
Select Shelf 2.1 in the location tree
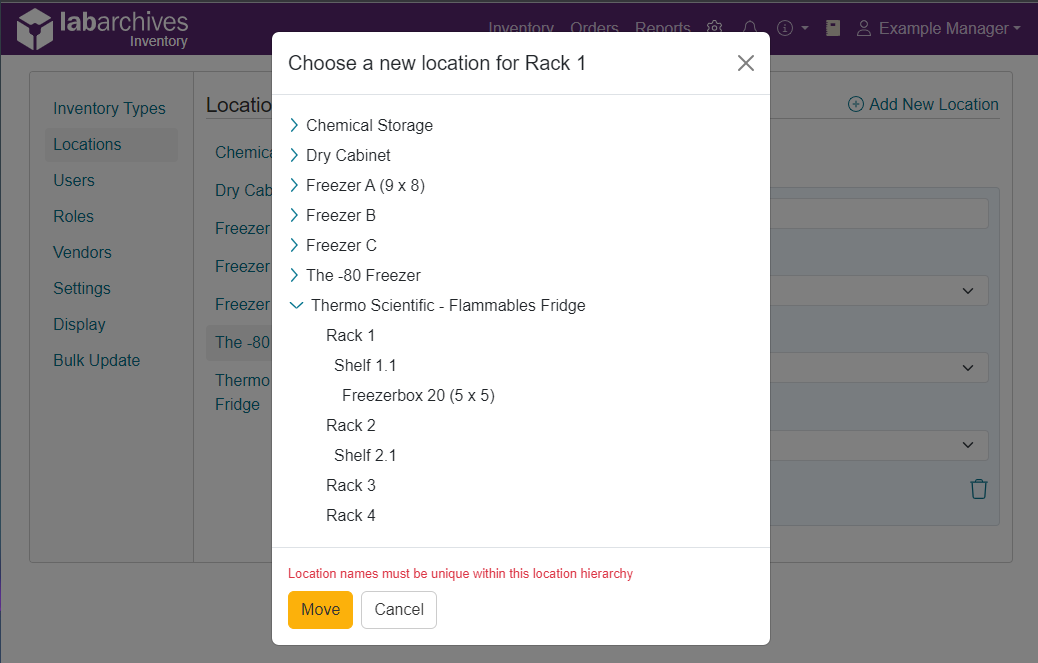(365, 455)
